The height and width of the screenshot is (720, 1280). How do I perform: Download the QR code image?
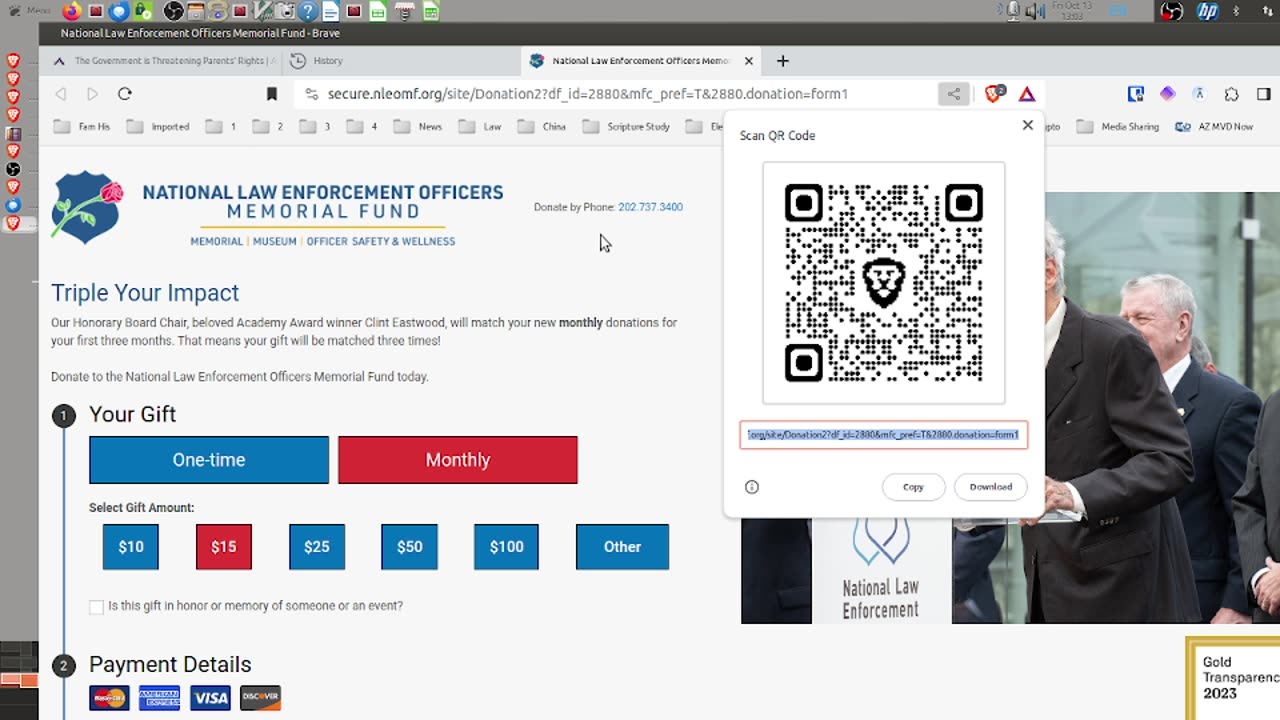click(991, 487)
